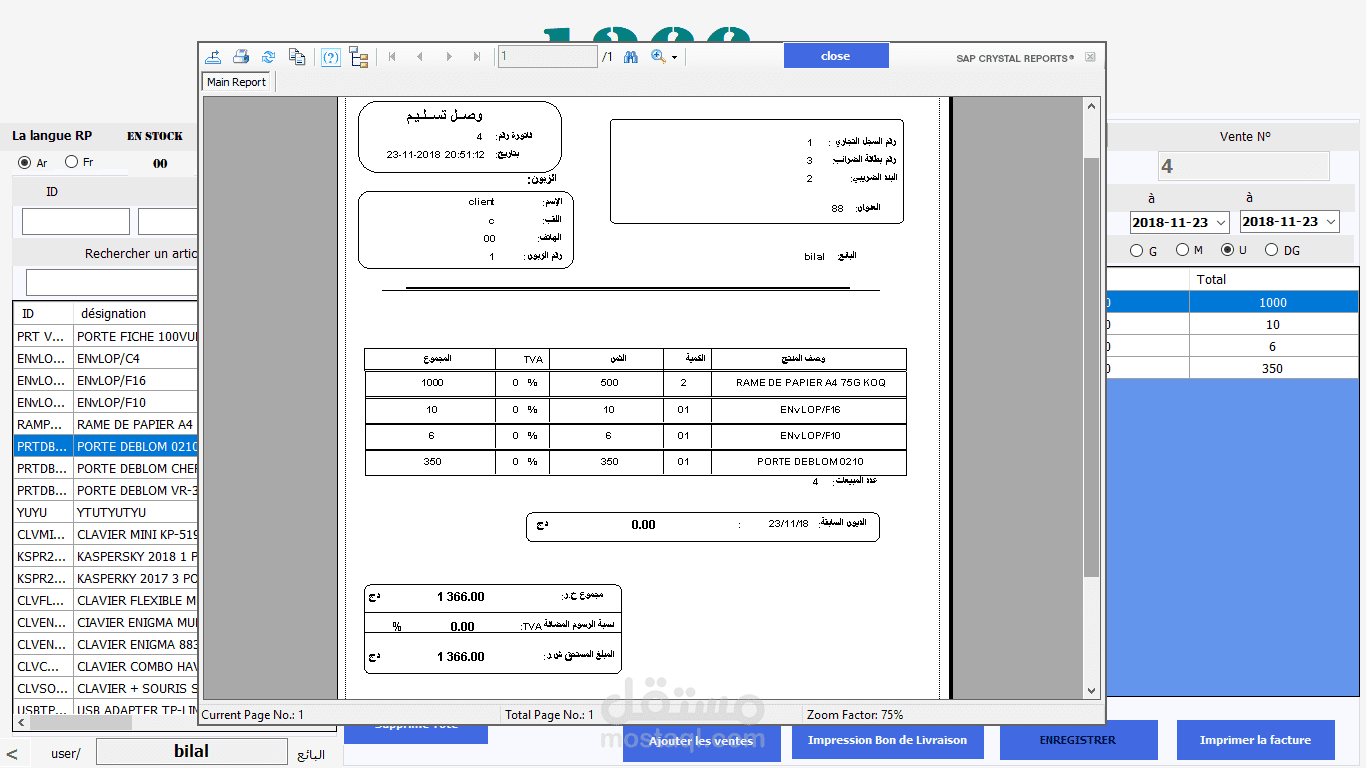Viewport: 1366px width, 768px height.
Task: Click the désignation column header
Action: pos(135,313)
